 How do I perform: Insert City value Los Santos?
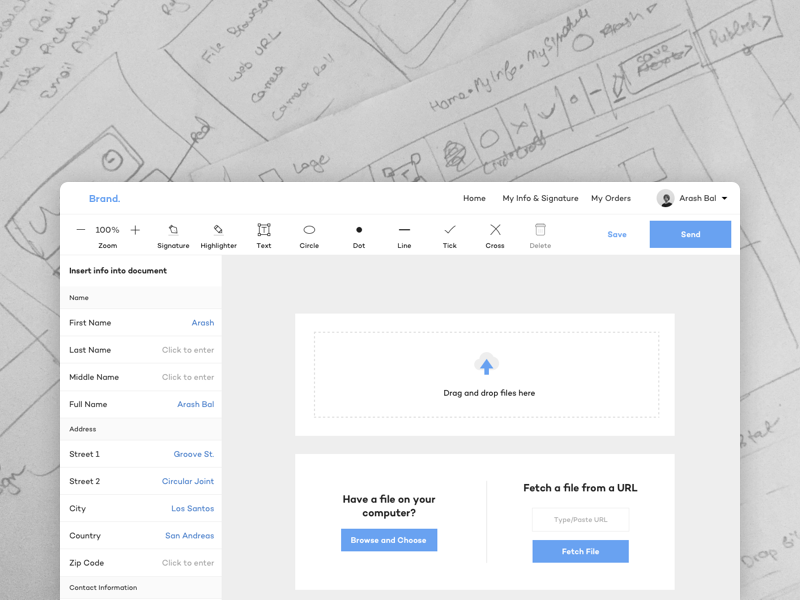pos(192,508)
